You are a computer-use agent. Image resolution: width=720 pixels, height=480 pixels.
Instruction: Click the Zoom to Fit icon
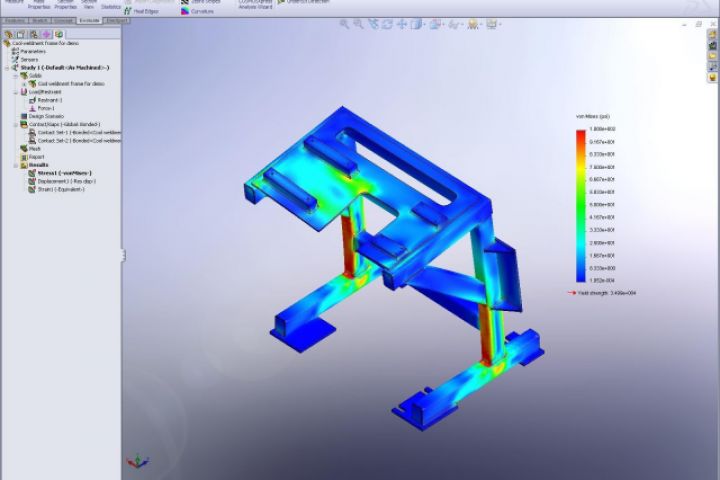coord(344,24)
